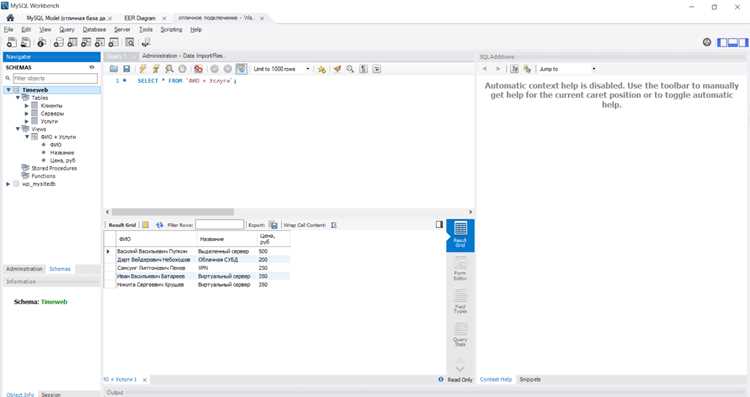750x397 pixels.
Task: Click the Search table data toolbar icon
Action: tap(130, 43)
